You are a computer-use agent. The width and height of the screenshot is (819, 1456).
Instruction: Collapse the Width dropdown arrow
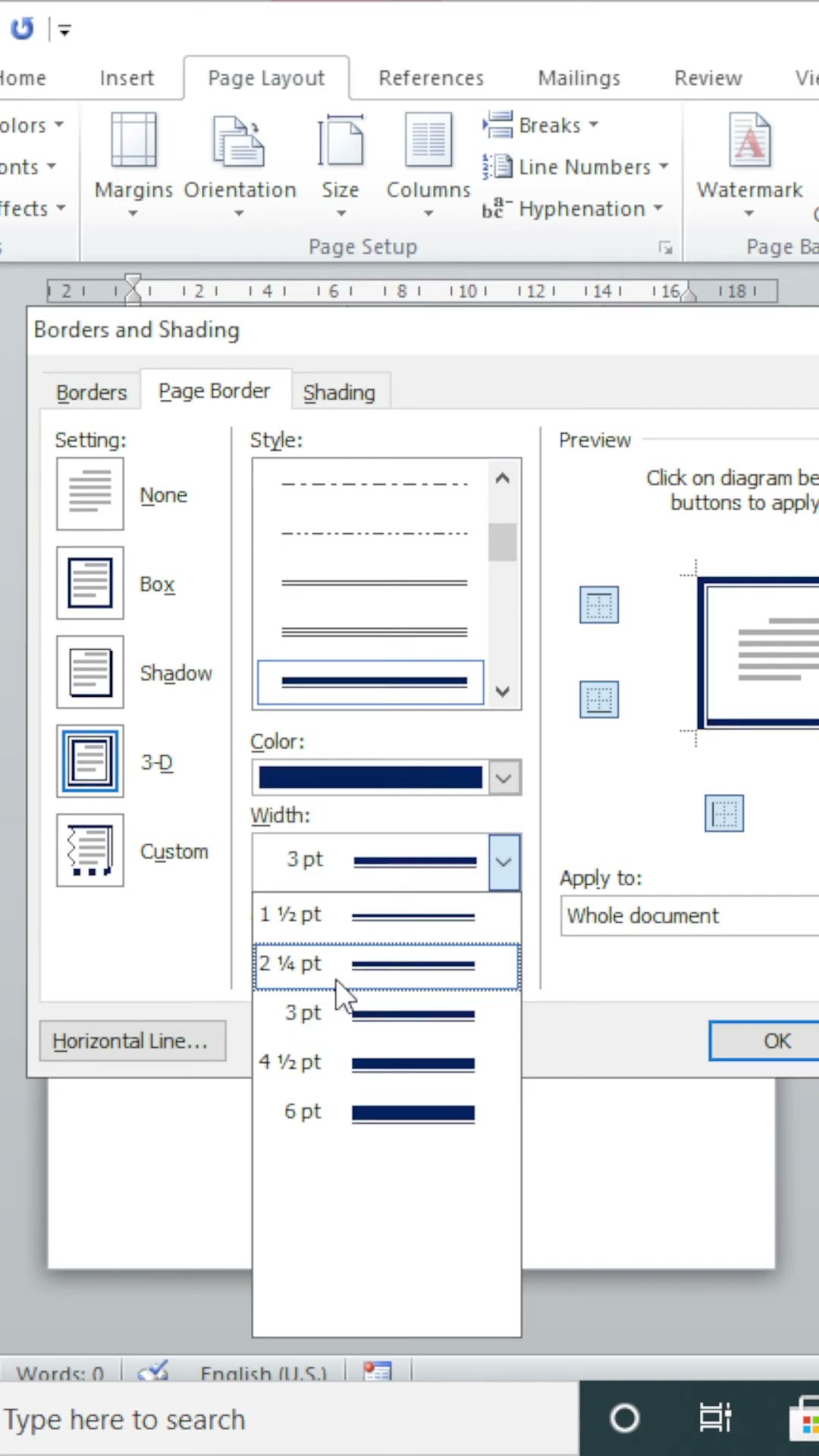coord(504,862)
